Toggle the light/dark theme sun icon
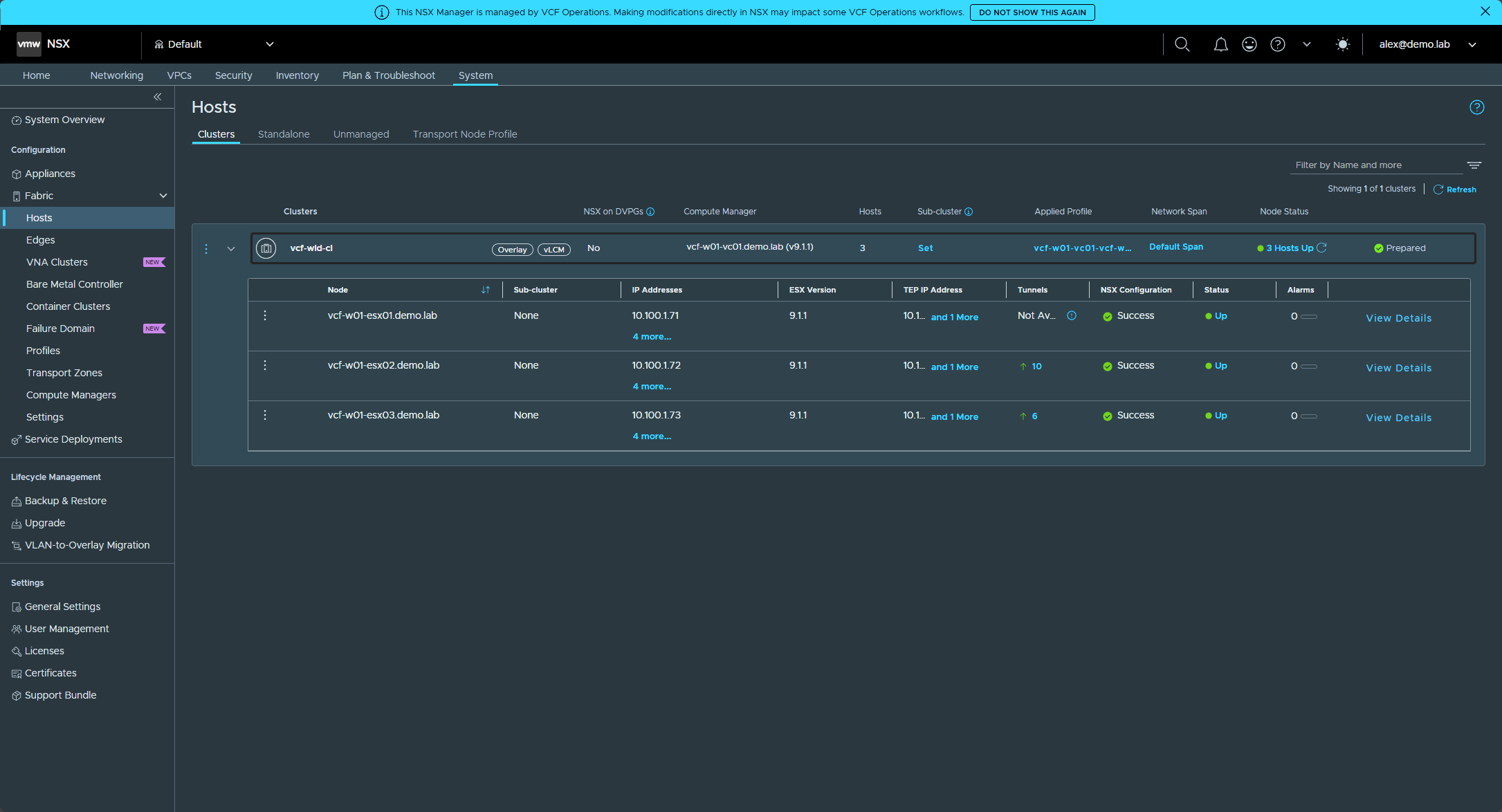Image resolution: width=1502 pixels, height=812 pixels. 1343,44
